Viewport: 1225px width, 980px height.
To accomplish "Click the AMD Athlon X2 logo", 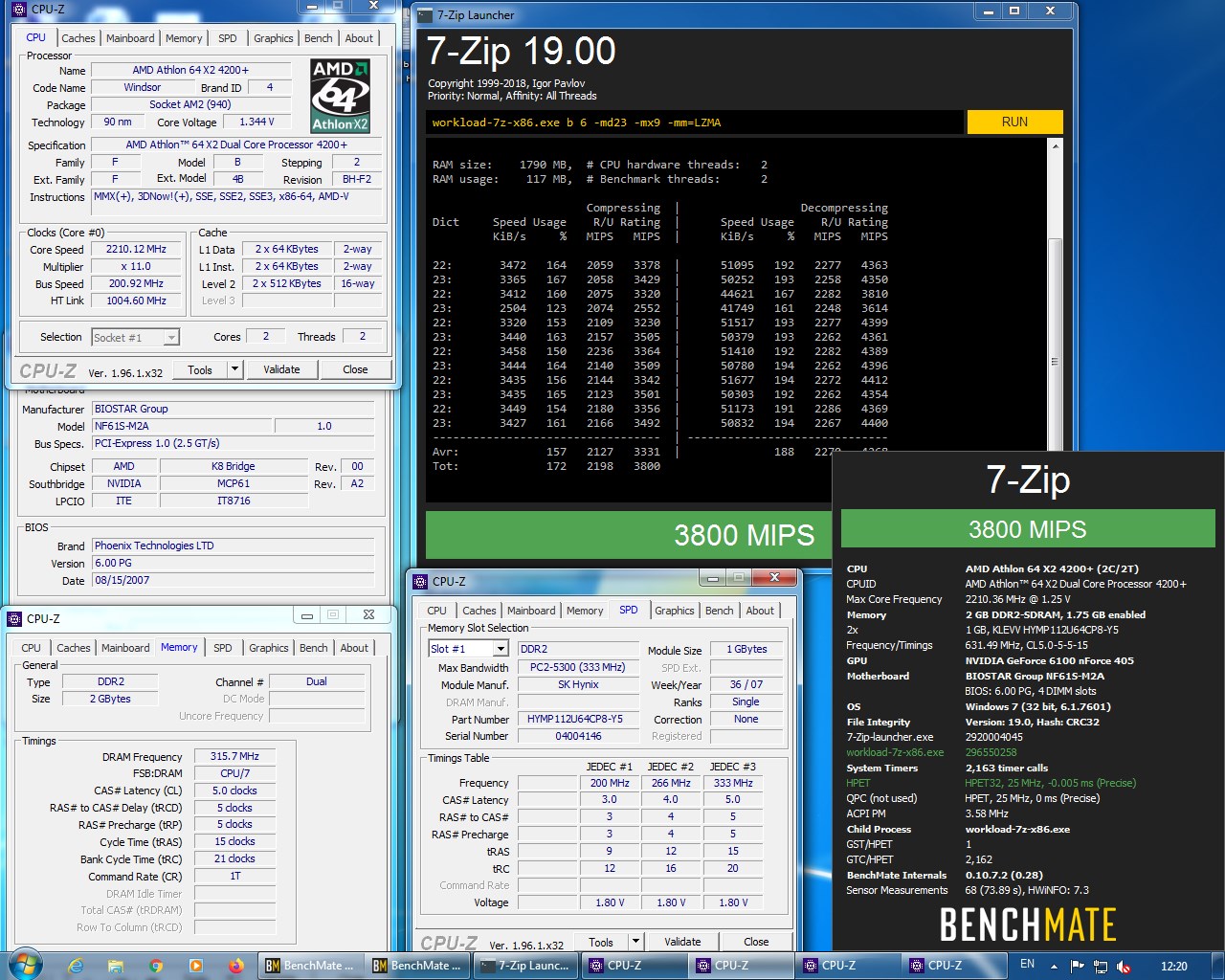I will click(341, 96).
